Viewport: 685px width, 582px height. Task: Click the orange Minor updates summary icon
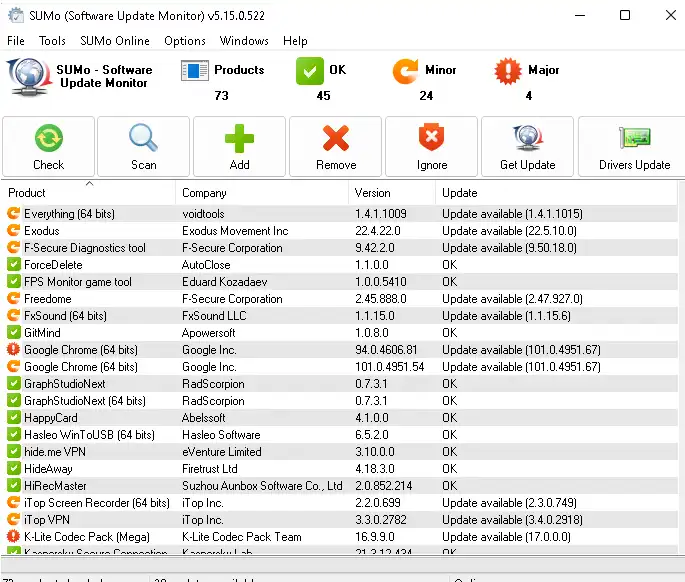point(406,71)
